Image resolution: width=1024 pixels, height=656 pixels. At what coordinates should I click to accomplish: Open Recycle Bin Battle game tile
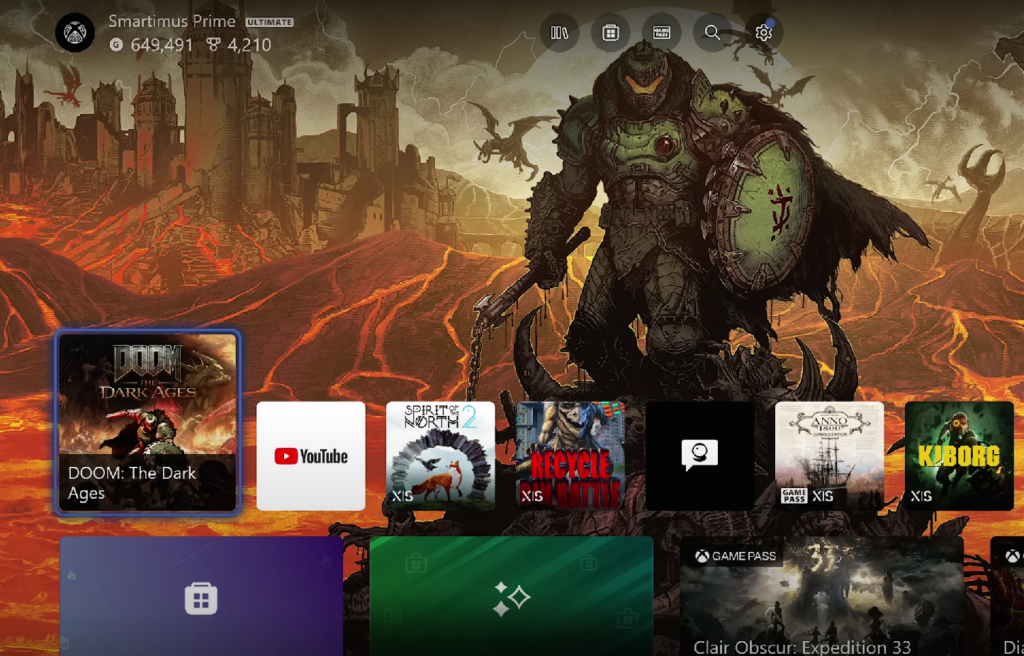click(x=570, y=456)
